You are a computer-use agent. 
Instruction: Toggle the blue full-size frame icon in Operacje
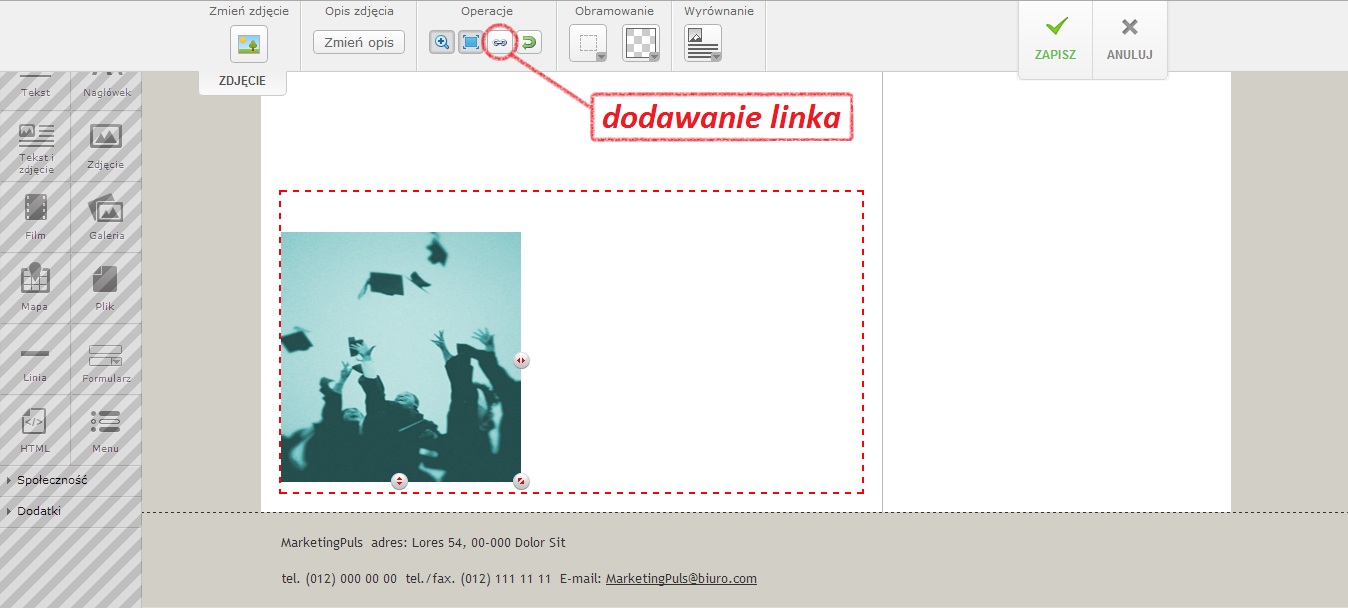click(470, 43)
